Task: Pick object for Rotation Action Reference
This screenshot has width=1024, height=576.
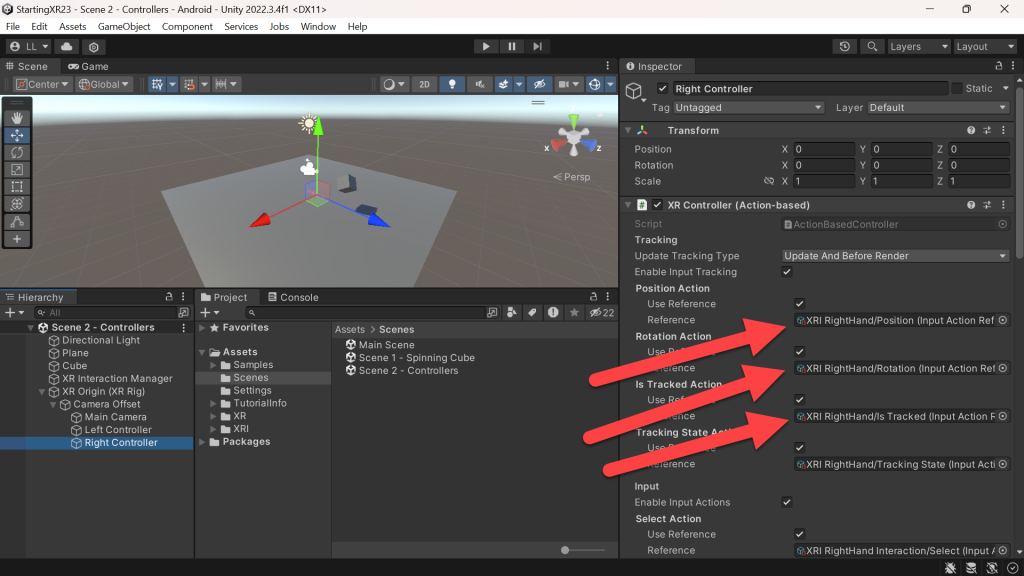Action: point(1002,368)
